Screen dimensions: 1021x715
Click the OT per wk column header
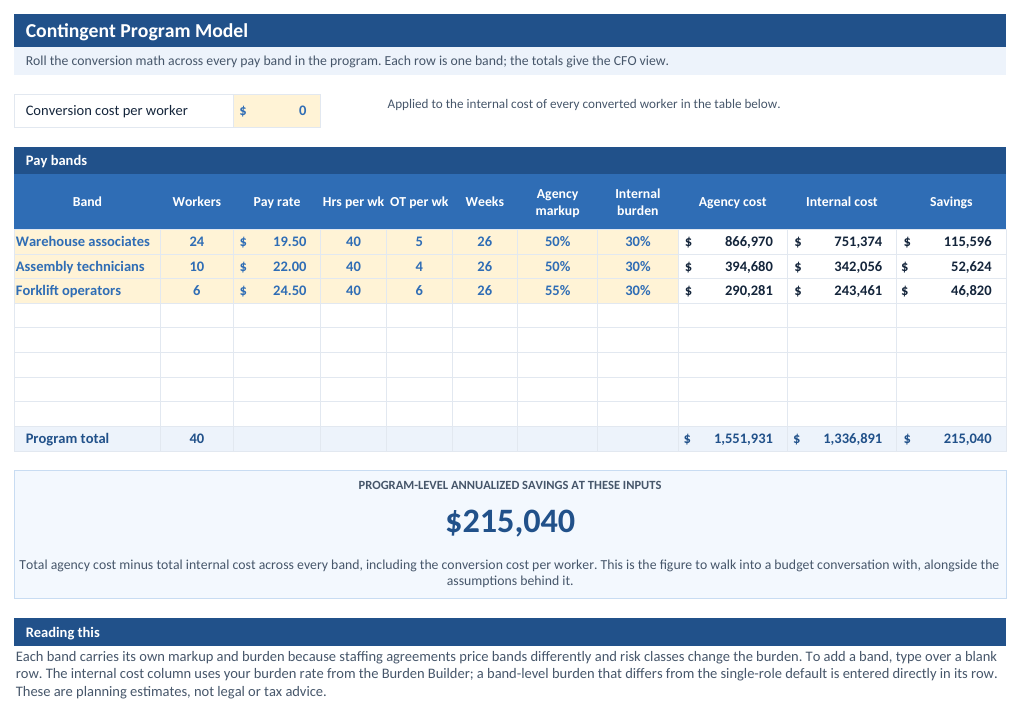419,202
